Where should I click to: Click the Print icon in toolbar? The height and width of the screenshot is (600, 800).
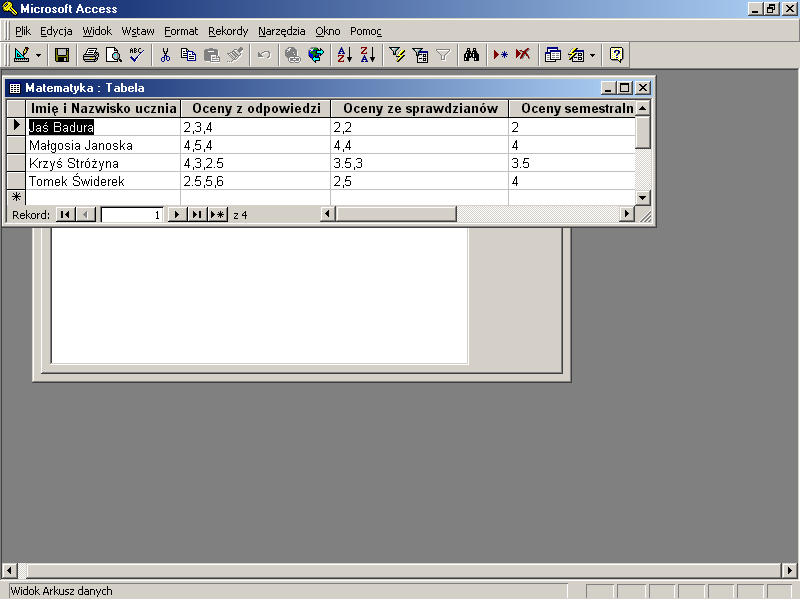[x=91, y=55]
